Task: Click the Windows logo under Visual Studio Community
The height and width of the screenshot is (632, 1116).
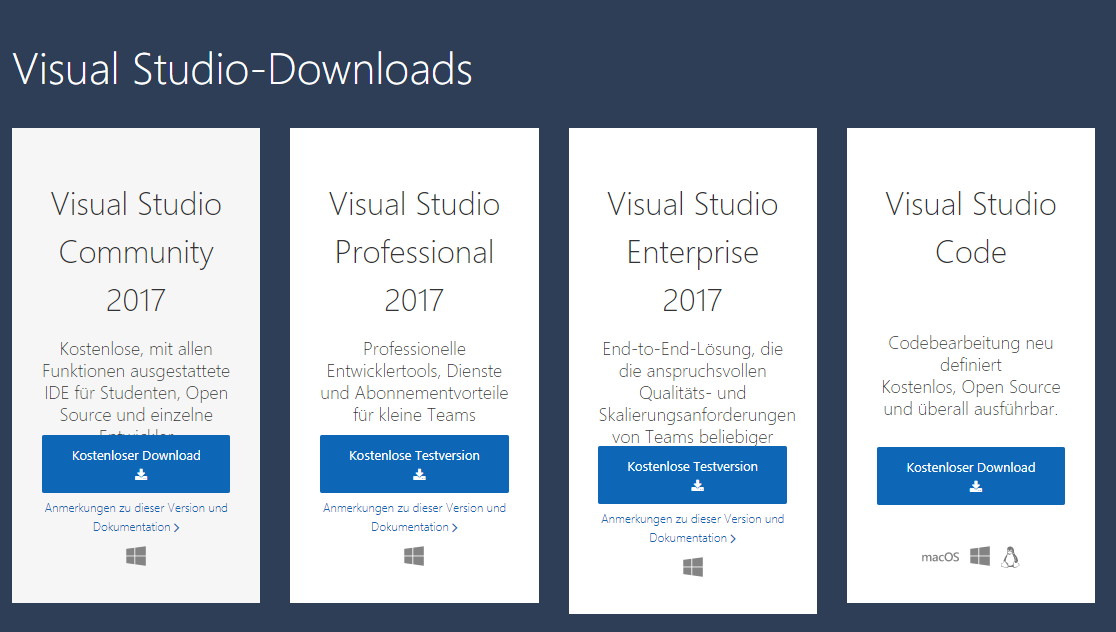Action: point(136,556)
